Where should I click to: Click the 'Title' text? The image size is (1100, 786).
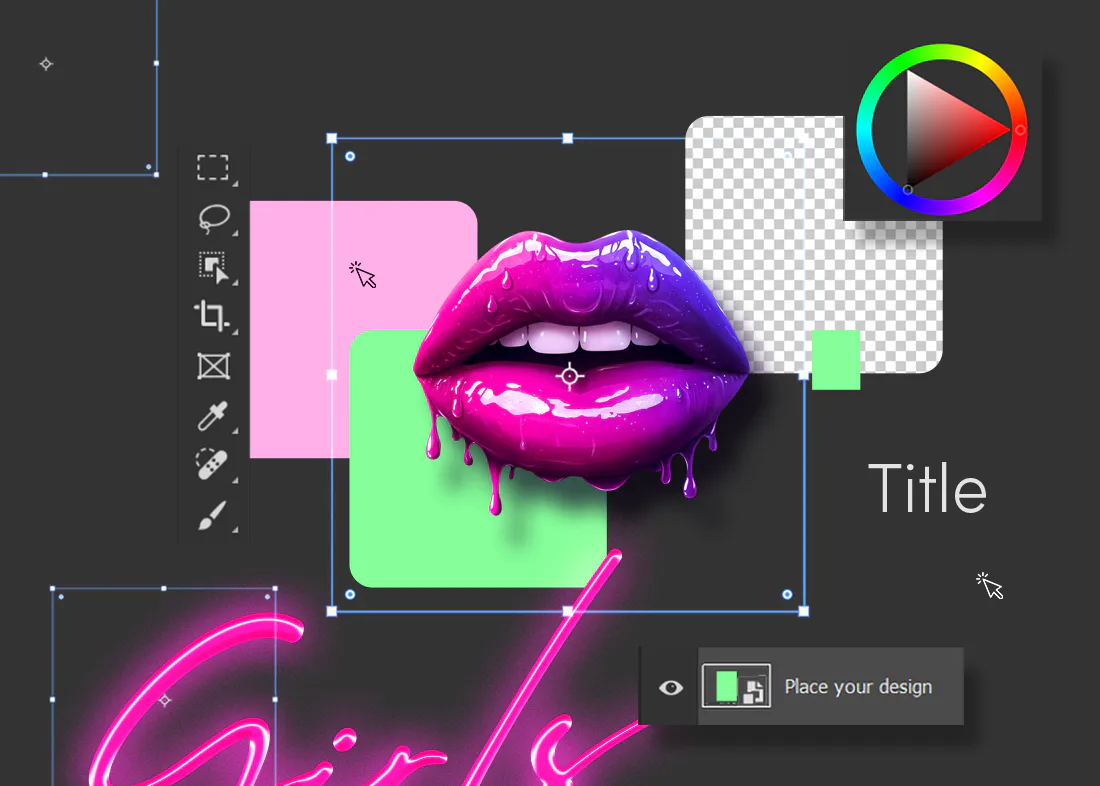[927, 489]
